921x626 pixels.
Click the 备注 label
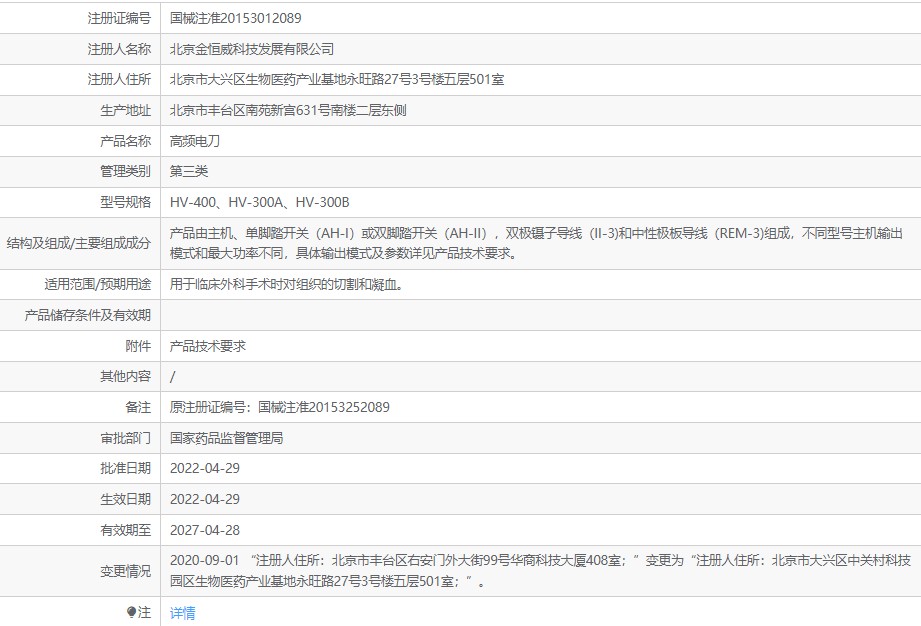tap(138, 407)
